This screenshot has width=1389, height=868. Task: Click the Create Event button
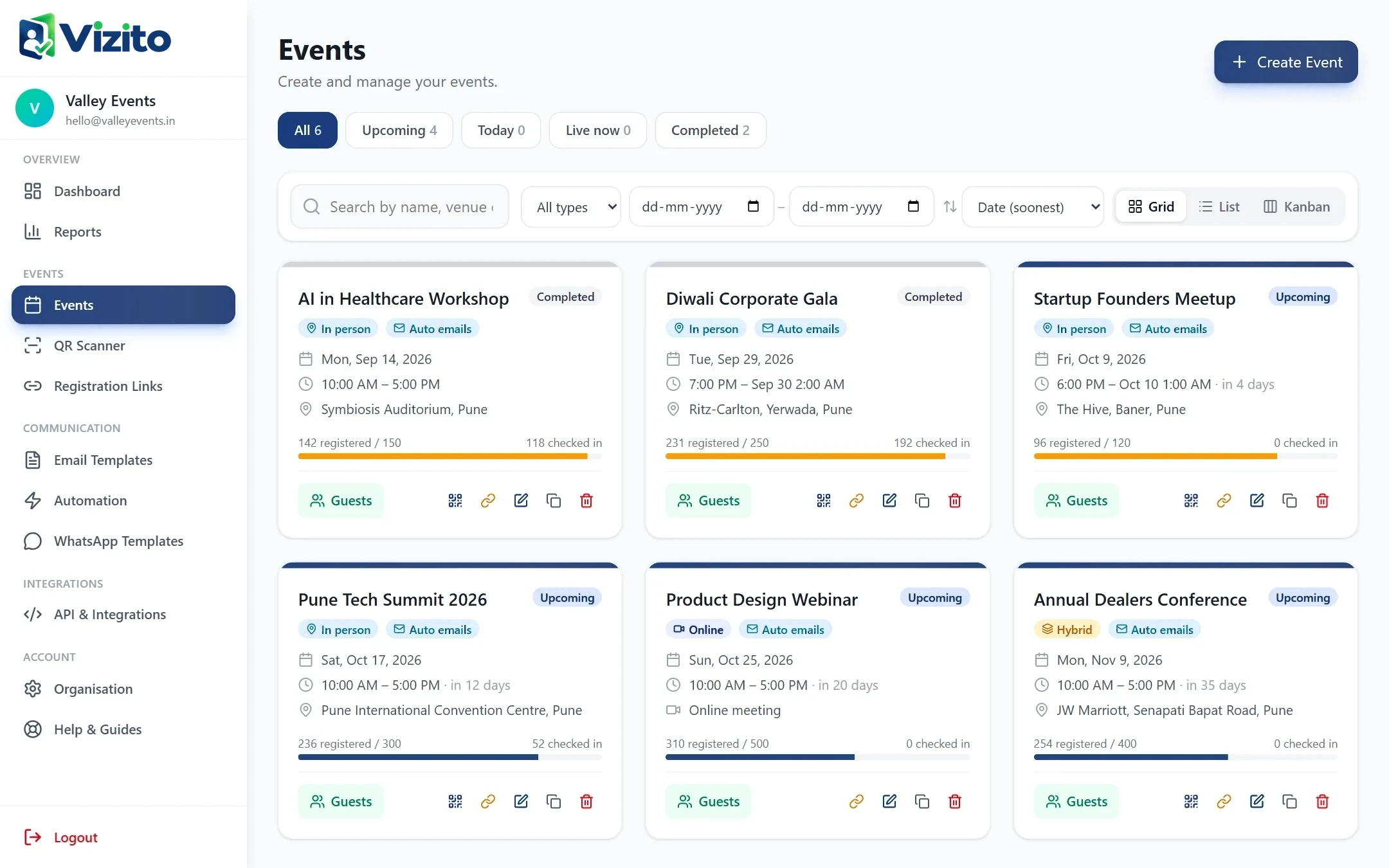pyautogui.click(x=1286, y=62)
